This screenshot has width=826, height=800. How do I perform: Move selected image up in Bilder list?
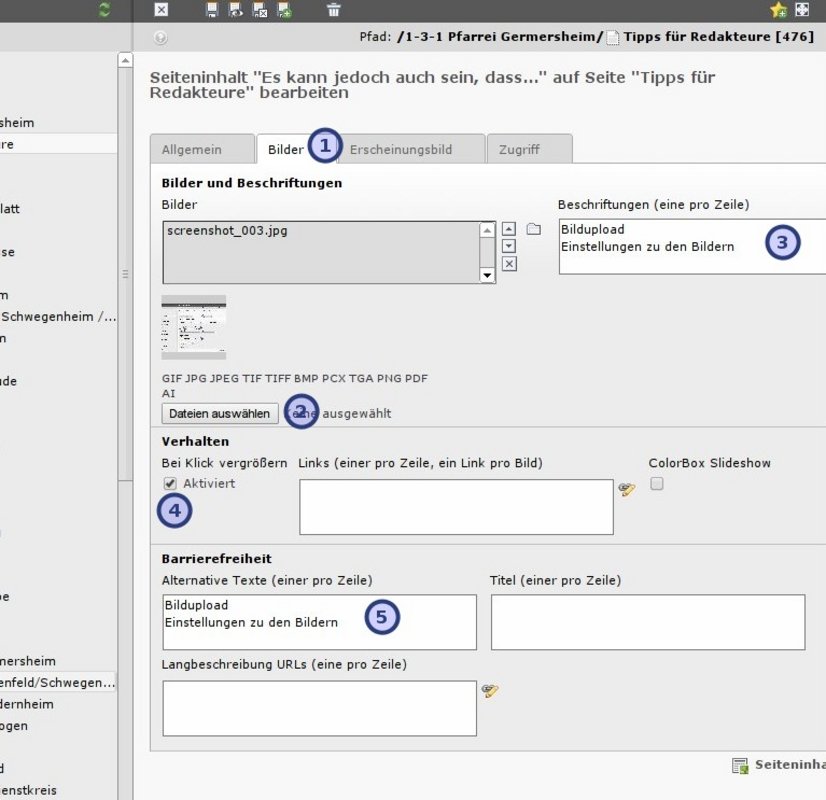pos(509,229)
